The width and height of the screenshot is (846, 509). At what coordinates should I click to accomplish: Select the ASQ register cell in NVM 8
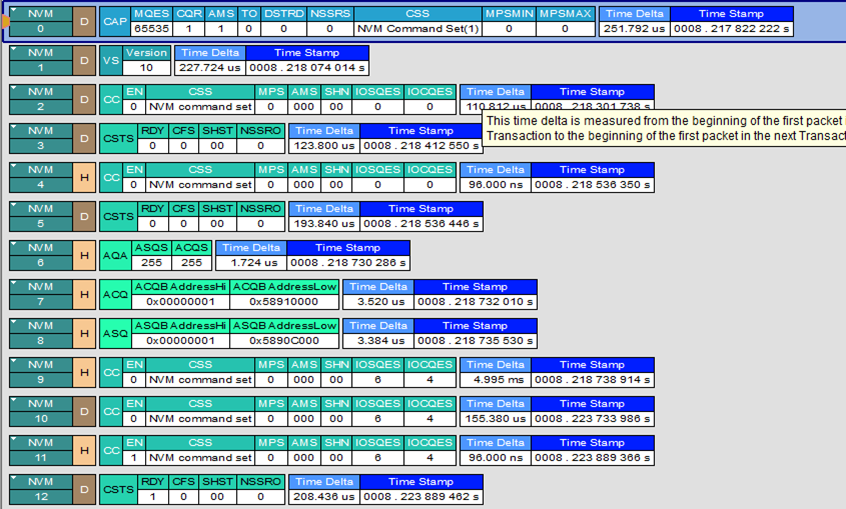(x=115, y=334)
